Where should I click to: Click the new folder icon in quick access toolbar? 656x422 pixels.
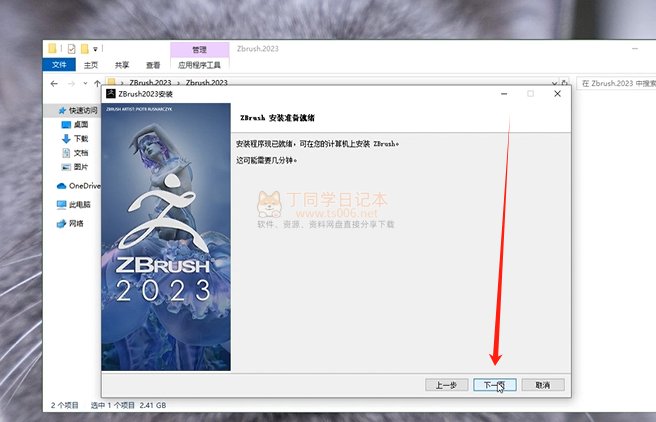[x=85, y=49]
